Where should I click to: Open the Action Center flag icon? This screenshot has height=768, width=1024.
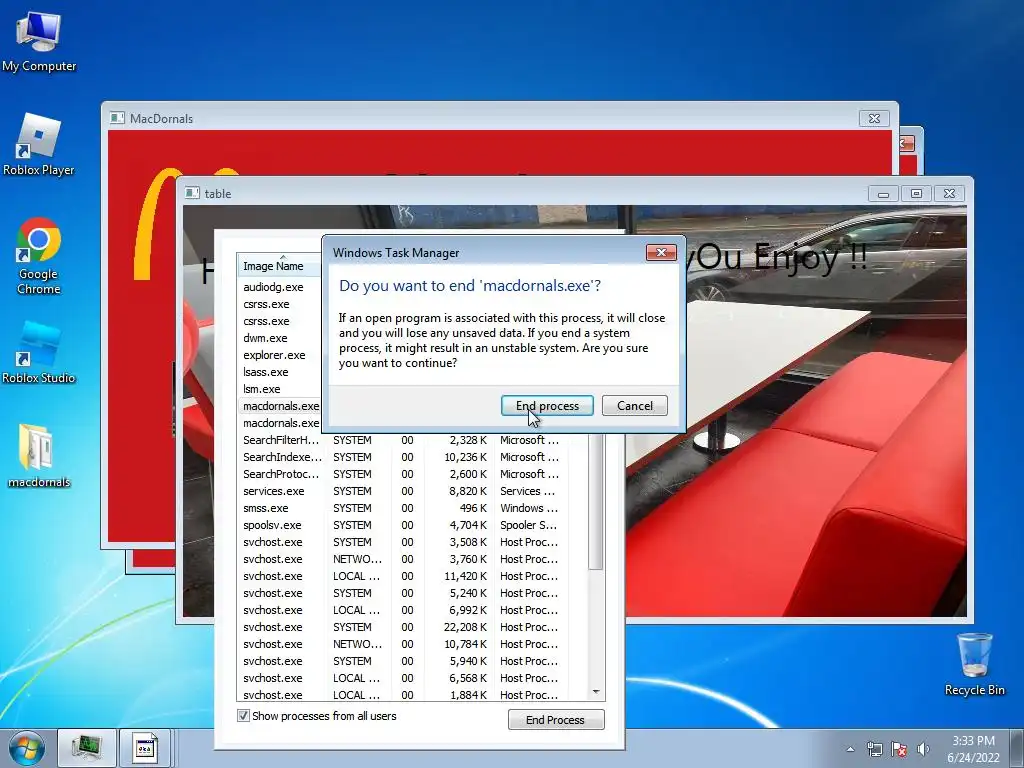pyautogui.click(x=899, y=749)
